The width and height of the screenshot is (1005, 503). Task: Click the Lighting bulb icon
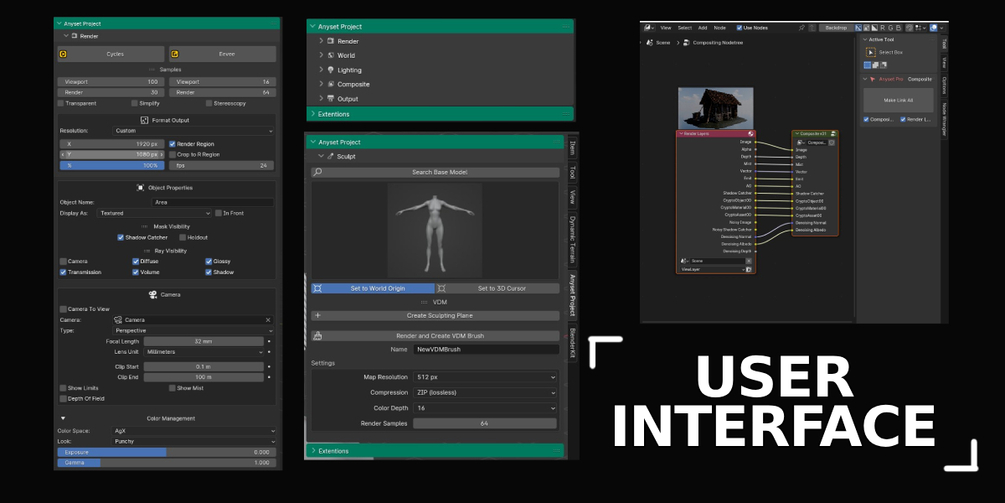click(x=331, y=70)
